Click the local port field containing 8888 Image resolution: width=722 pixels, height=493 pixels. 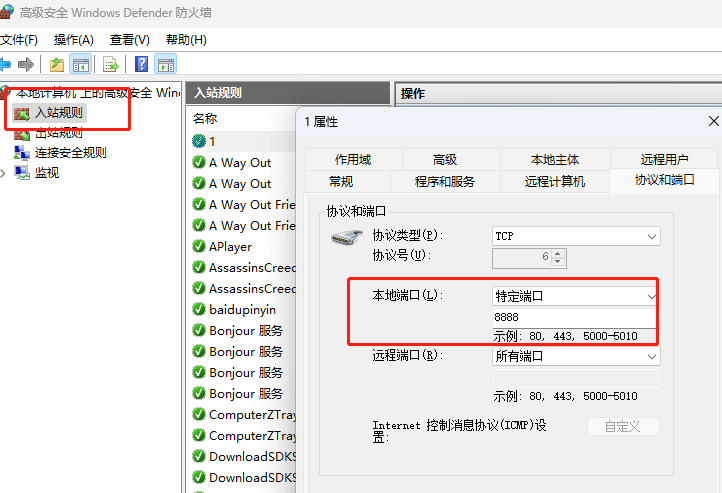coord(575,317)
